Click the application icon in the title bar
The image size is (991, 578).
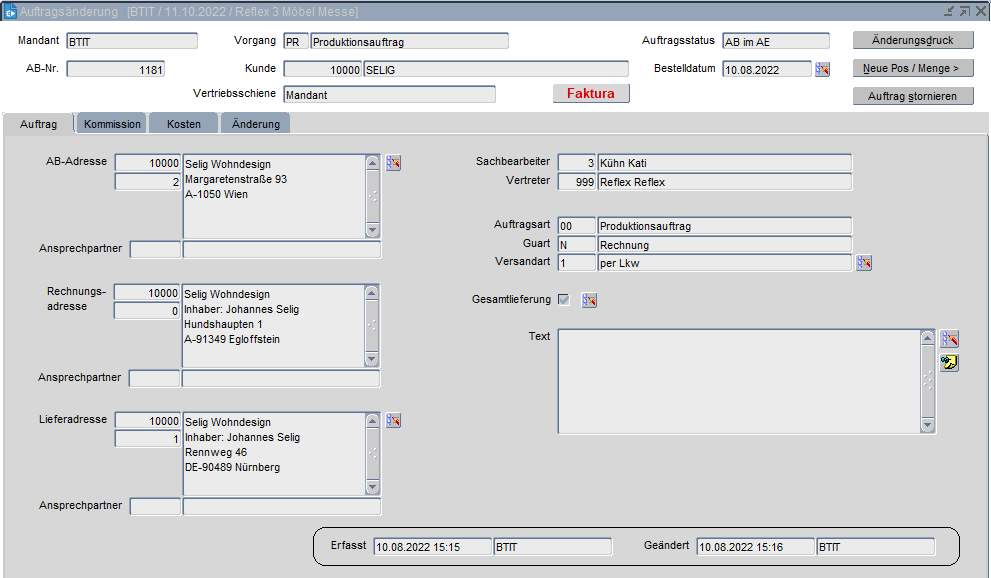(11, 11)
